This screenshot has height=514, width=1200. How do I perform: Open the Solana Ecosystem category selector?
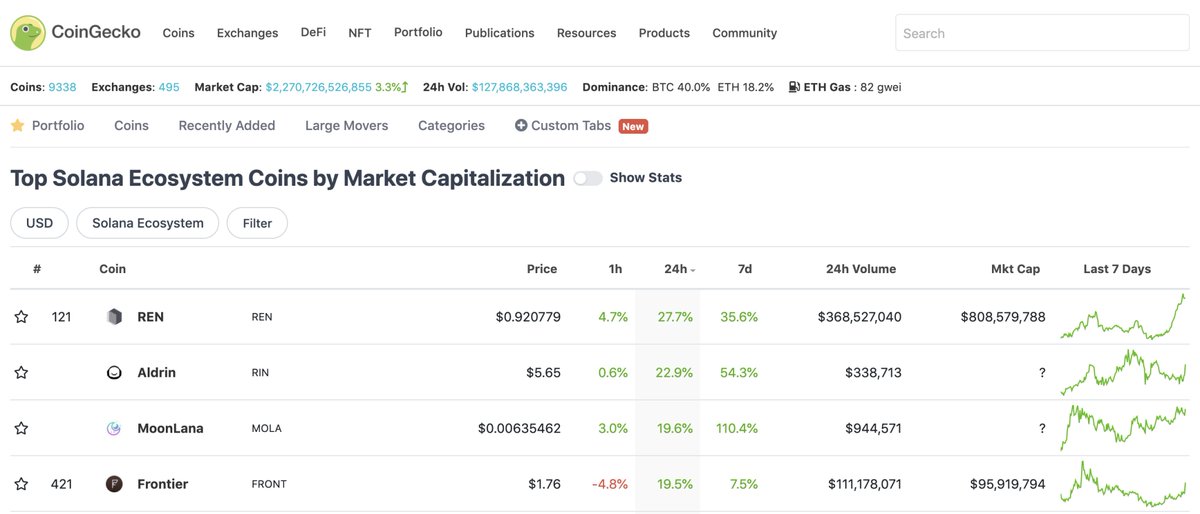[x=148, y=223]
